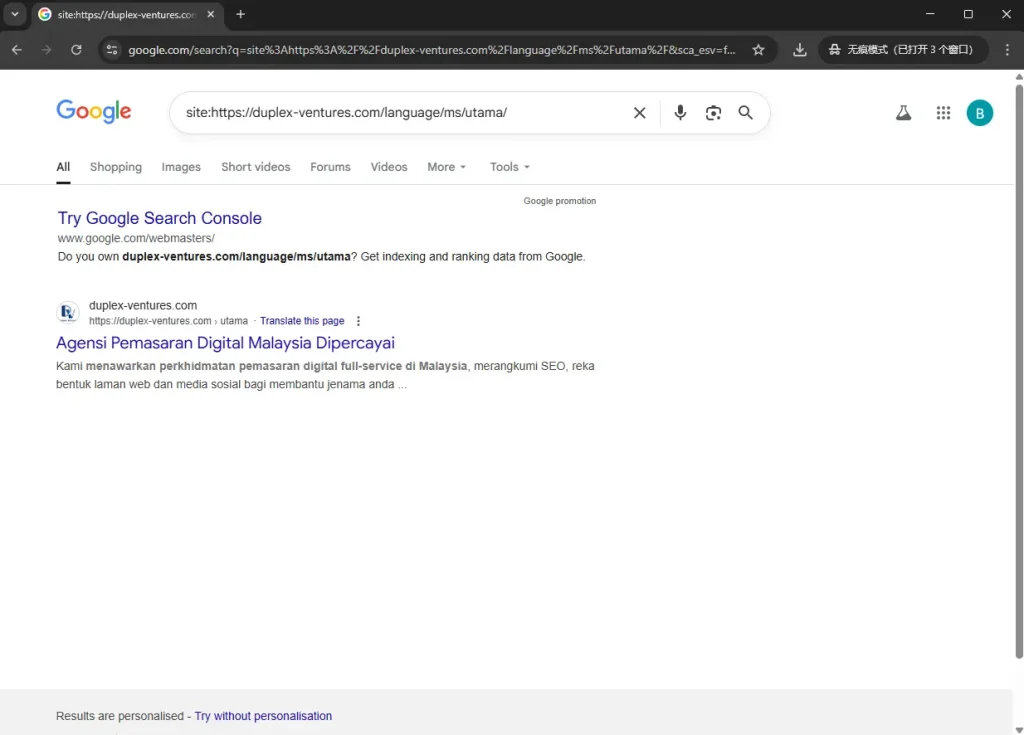The height and width of the screenshot is (735, 1024).
Task: Open the Google apps grid icon
Action: click(942, 113)
